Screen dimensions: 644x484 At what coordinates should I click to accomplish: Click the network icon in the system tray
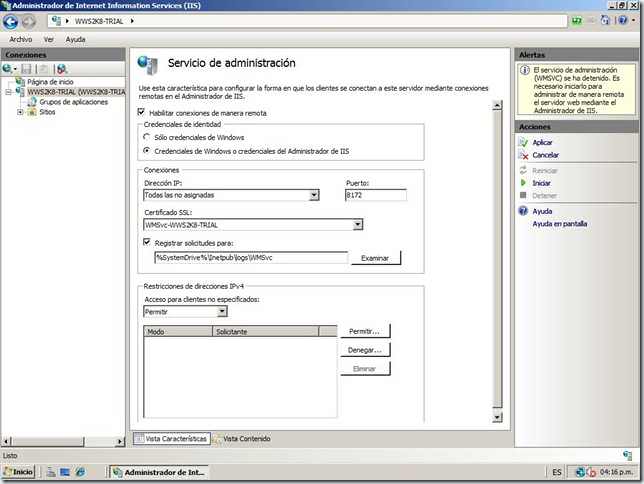[580, 472]
